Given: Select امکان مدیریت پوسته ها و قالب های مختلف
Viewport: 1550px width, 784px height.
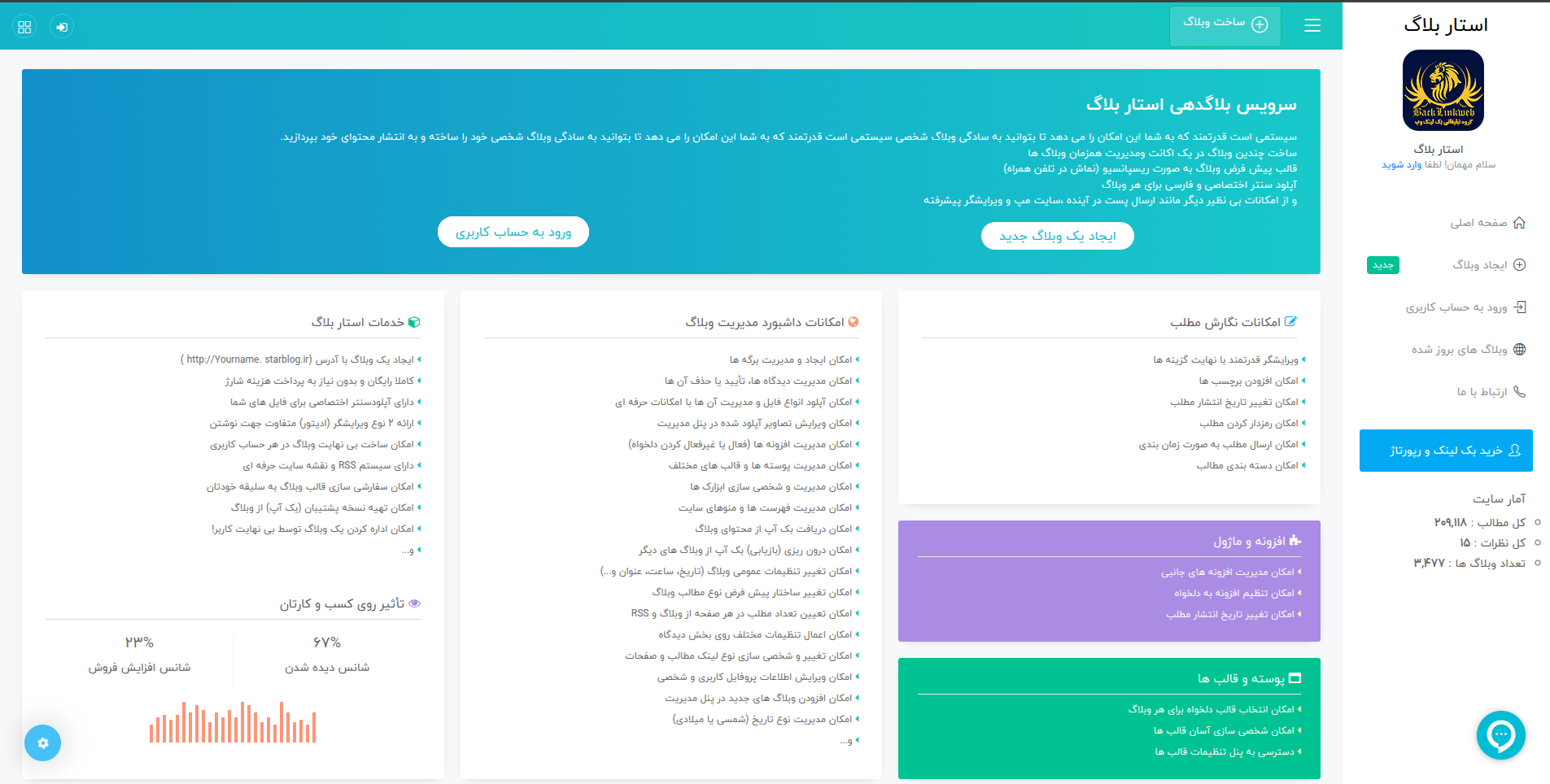Looking at the screenshot, I should [x=760, y=465].
